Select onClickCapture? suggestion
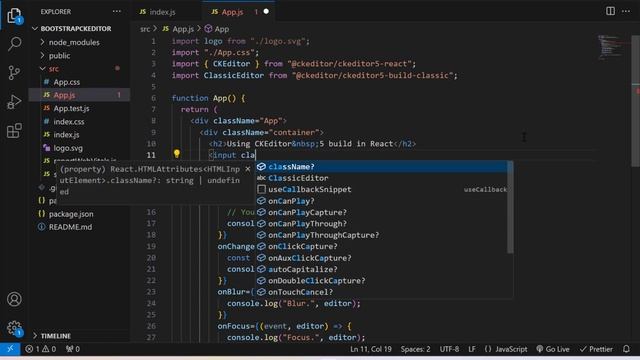Screen dimensions: 640x360 (x=381, y=247)
